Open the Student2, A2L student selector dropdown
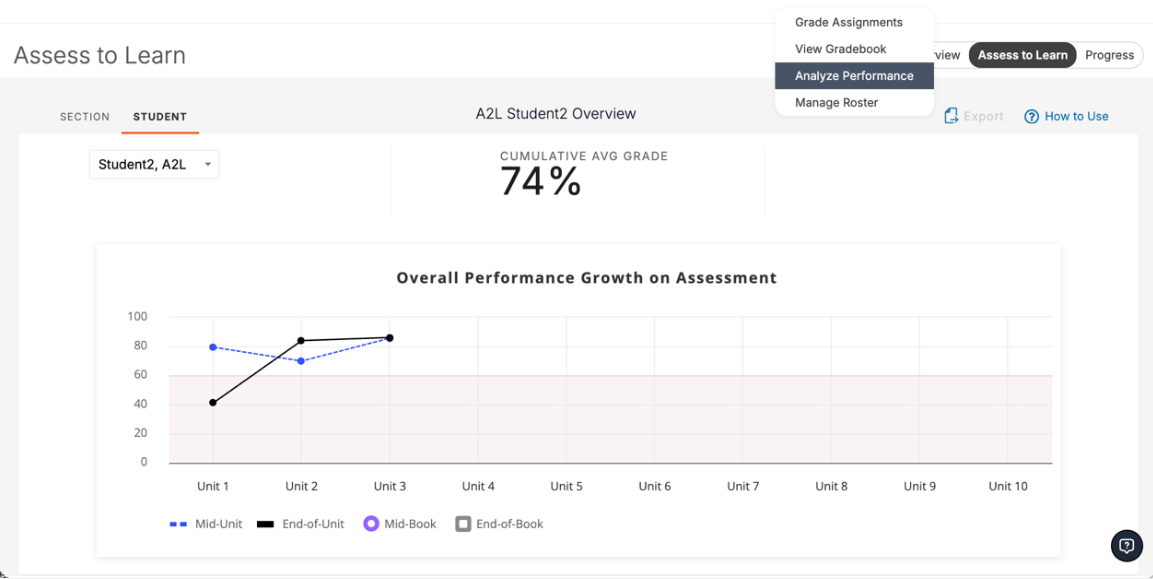The image size is (1153, 579). 153,164
